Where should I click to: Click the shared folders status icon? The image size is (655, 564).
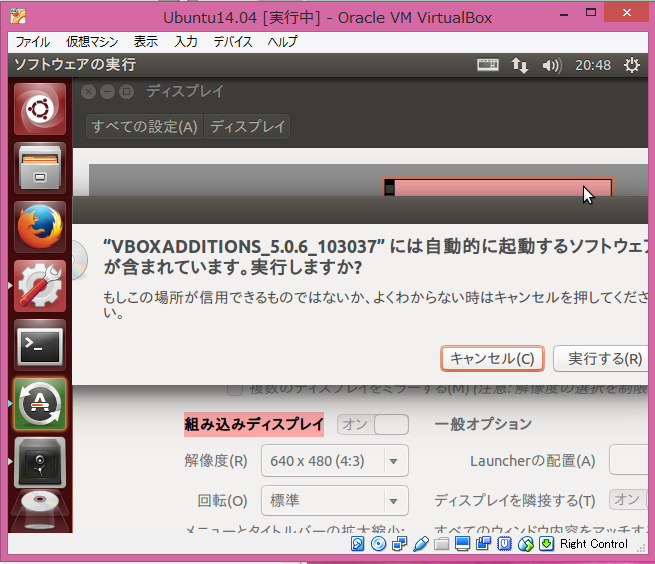(x=442, y=544)
